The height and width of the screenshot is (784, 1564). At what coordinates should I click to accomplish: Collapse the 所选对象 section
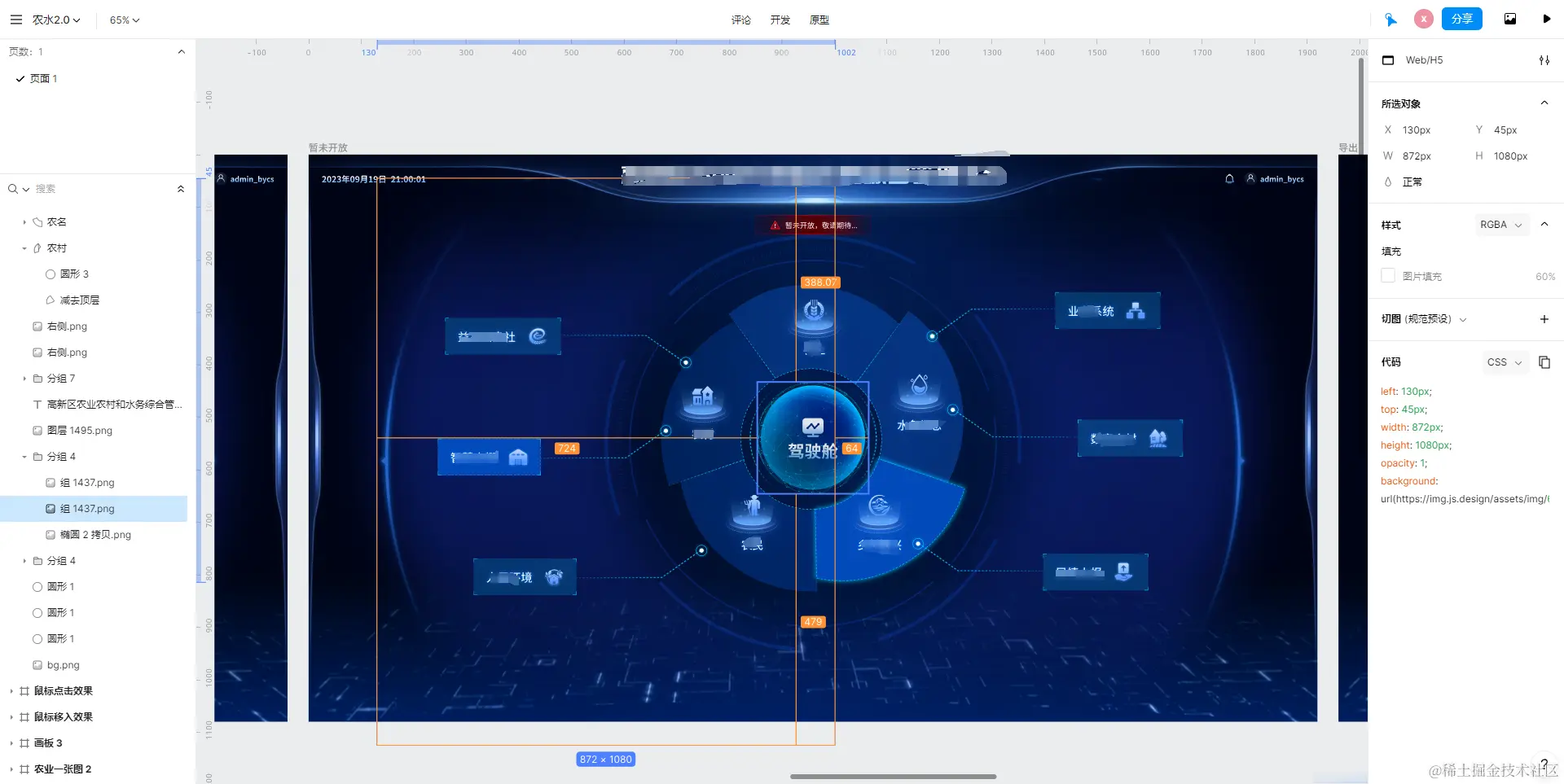[x=1544, y=103]
